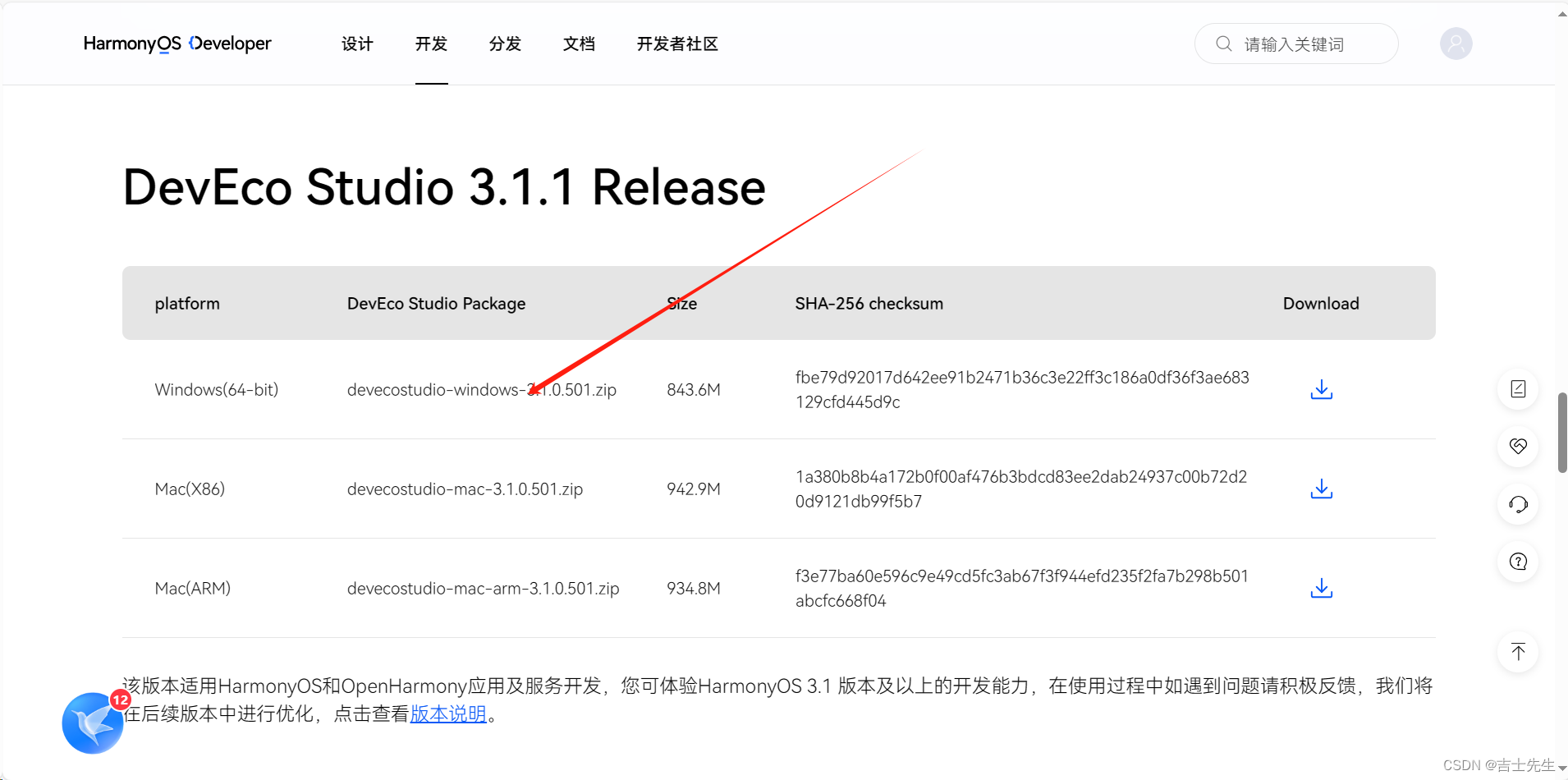This screenshot has width=1568, height=780.
Task: Click the platform column header
Action: point(187,303)
